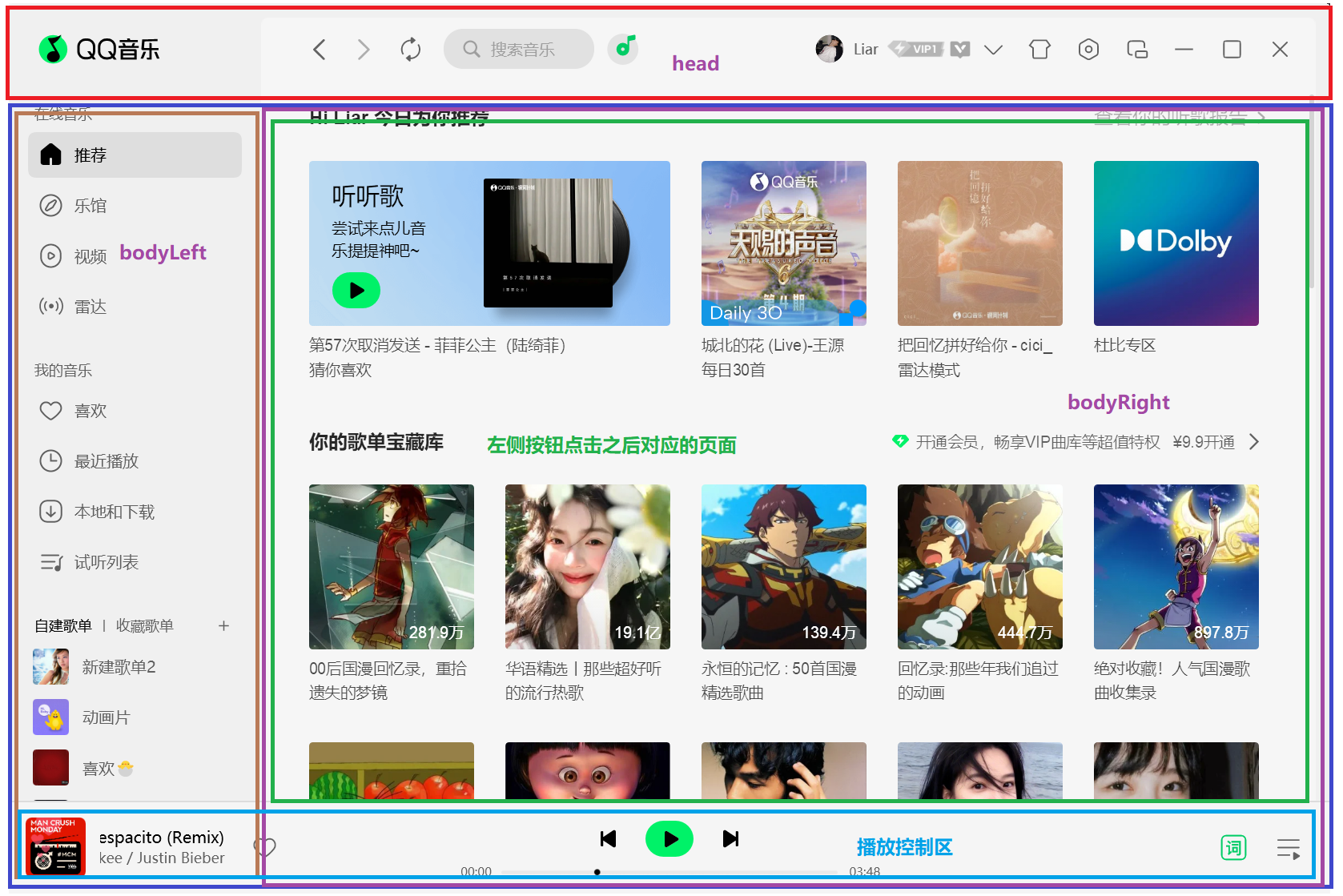
Task: Open the Dolby 杜比专区 cover
Action: click(1176, 243)
